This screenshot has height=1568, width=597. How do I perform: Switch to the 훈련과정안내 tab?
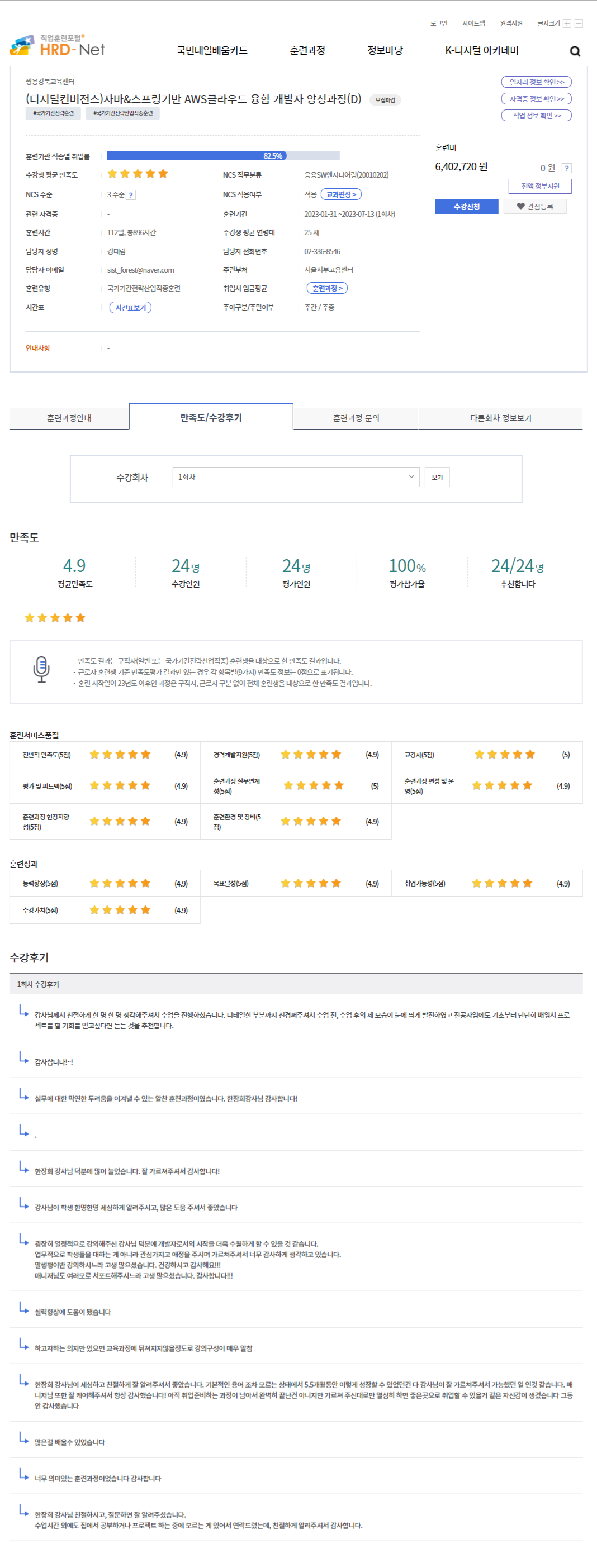click(x=69, y=418)
